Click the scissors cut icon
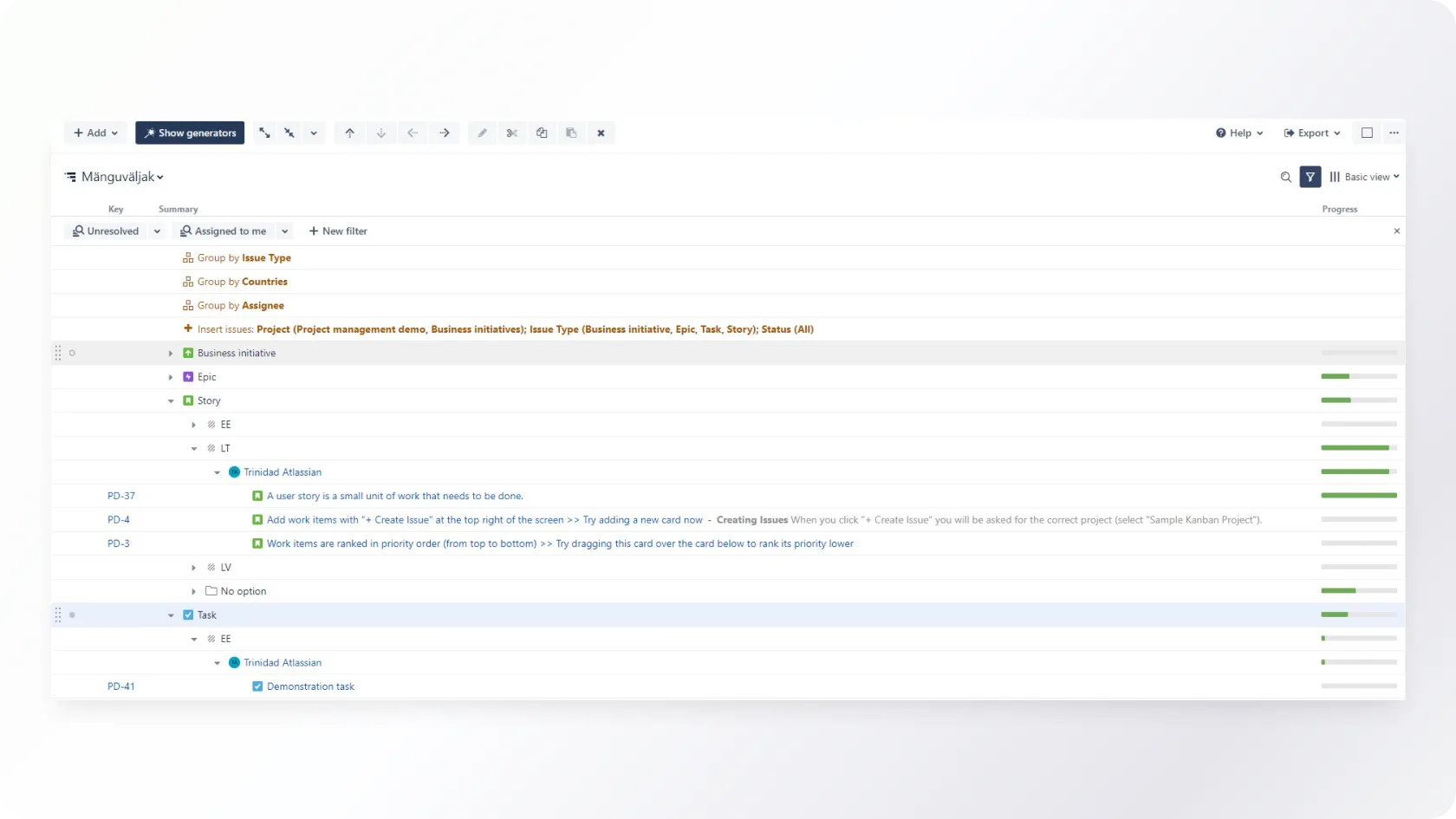This screenshot has width=1456, height=819. point(512,133)
